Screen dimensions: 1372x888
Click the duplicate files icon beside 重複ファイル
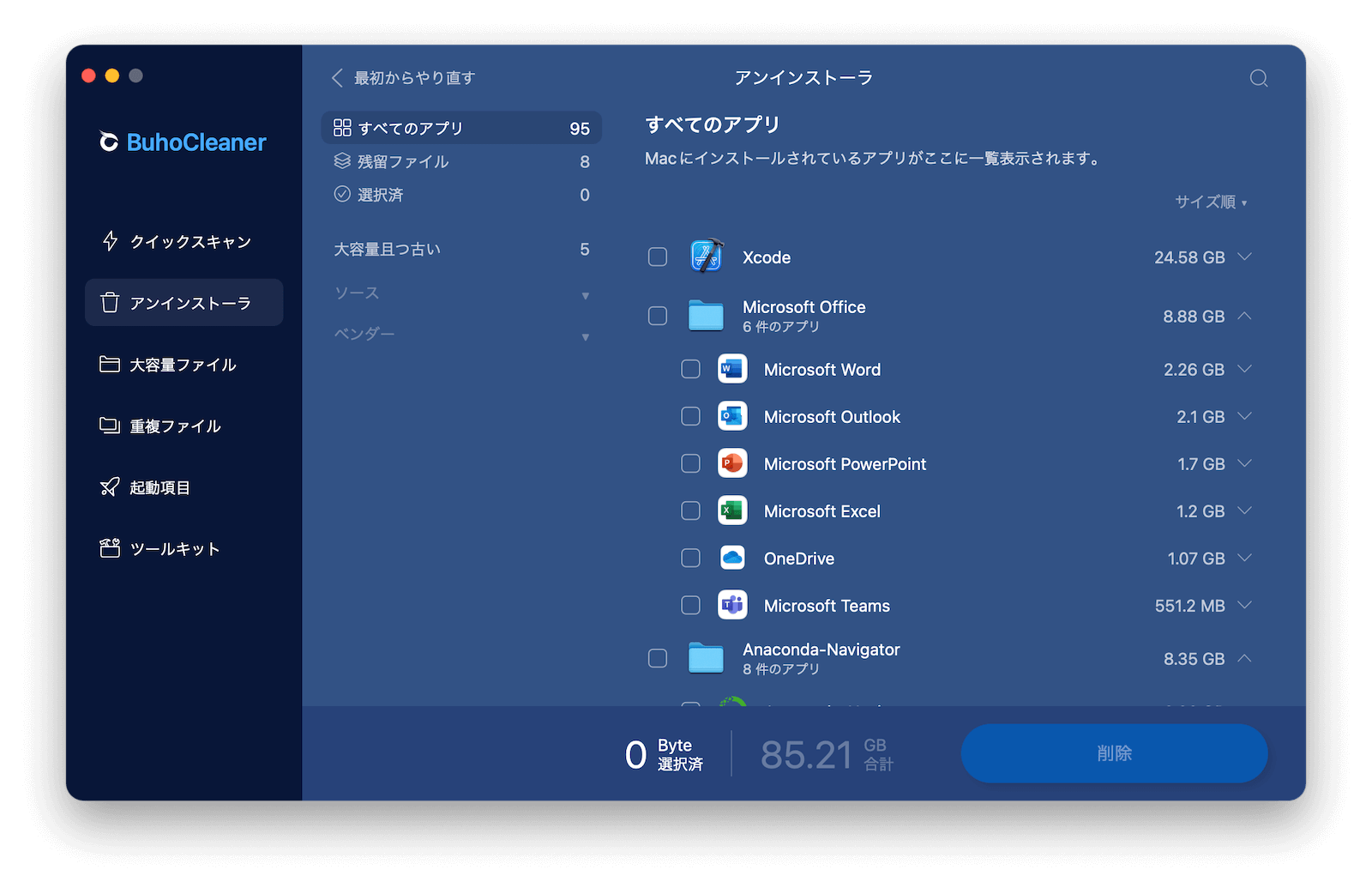pos(110,426)
